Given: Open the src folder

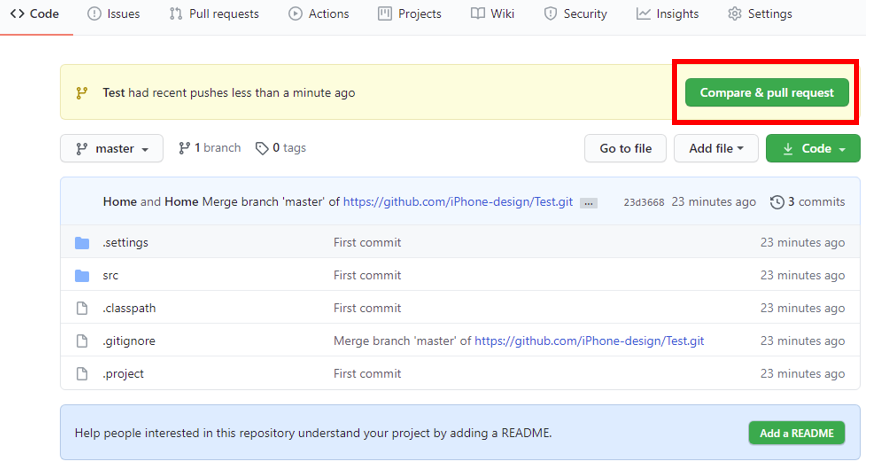Looking at the screenshot, I should coord(110,276).
